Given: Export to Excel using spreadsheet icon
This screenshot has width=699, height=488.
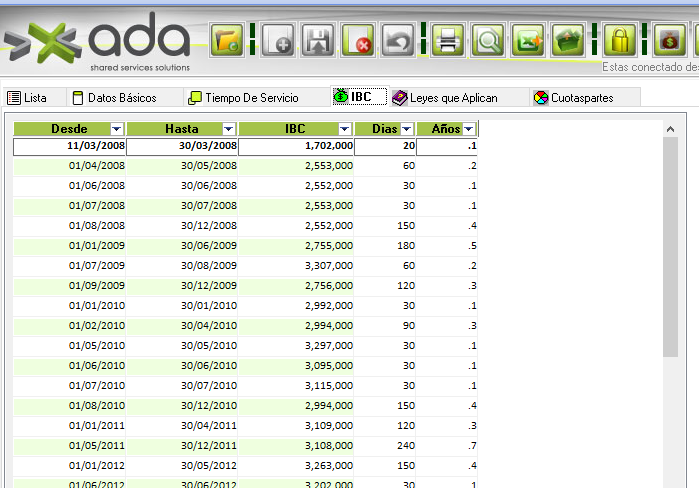Looking at the screenshot, I should [528, 41].
